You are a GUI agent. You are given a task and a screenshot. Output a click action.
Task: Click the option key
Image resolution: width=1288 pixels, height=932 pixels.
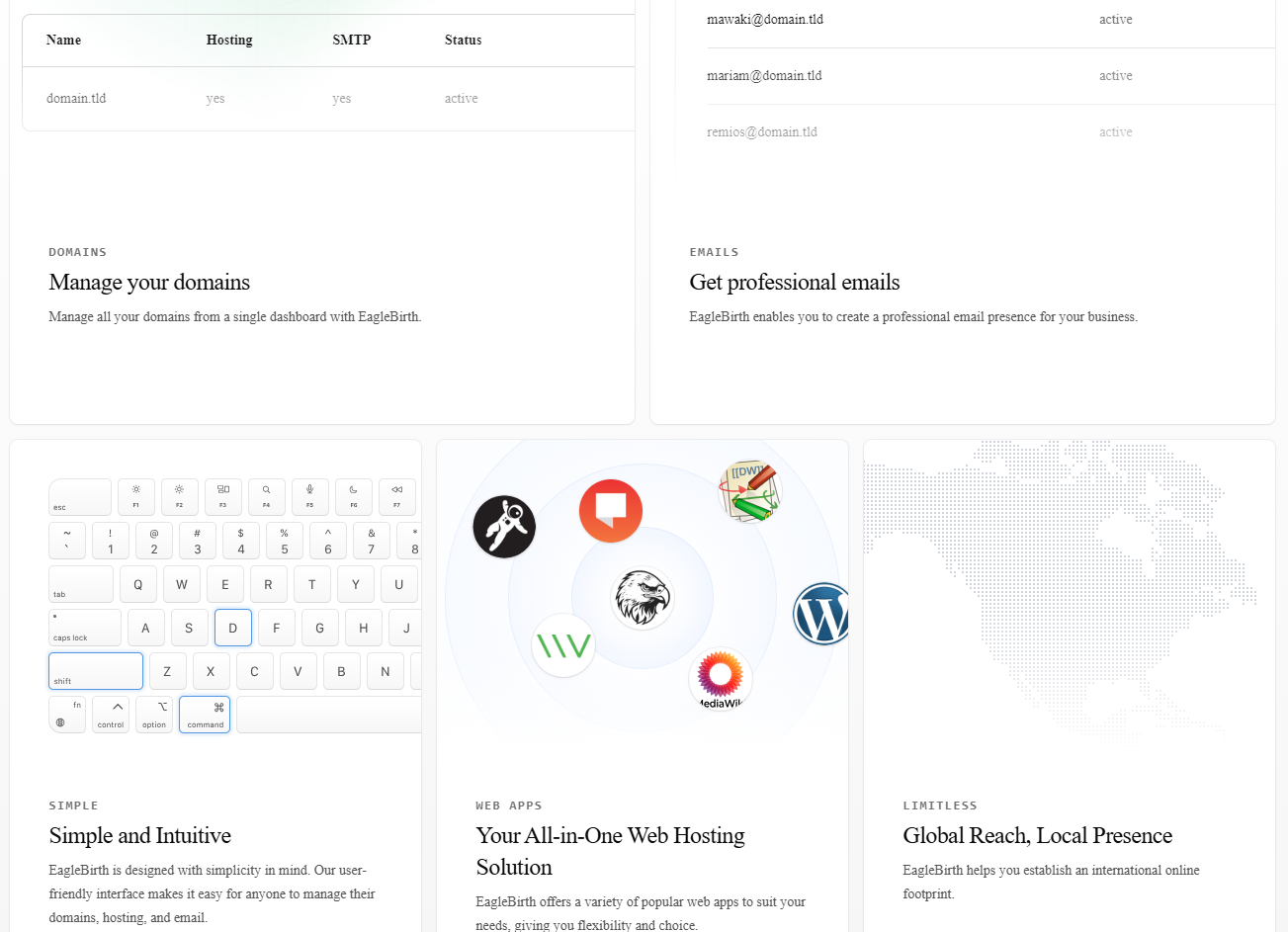click(x=154, y=715)
